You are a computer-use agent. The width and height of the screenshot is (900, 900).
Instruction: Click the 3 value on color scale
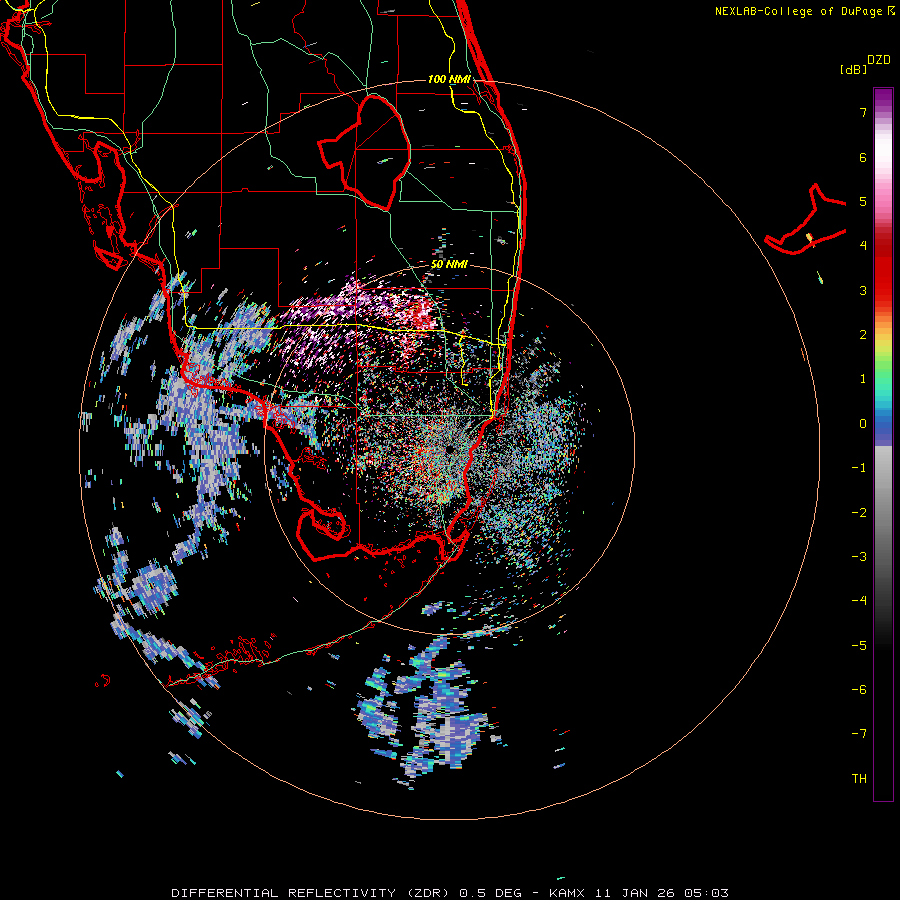click(863, 290)
